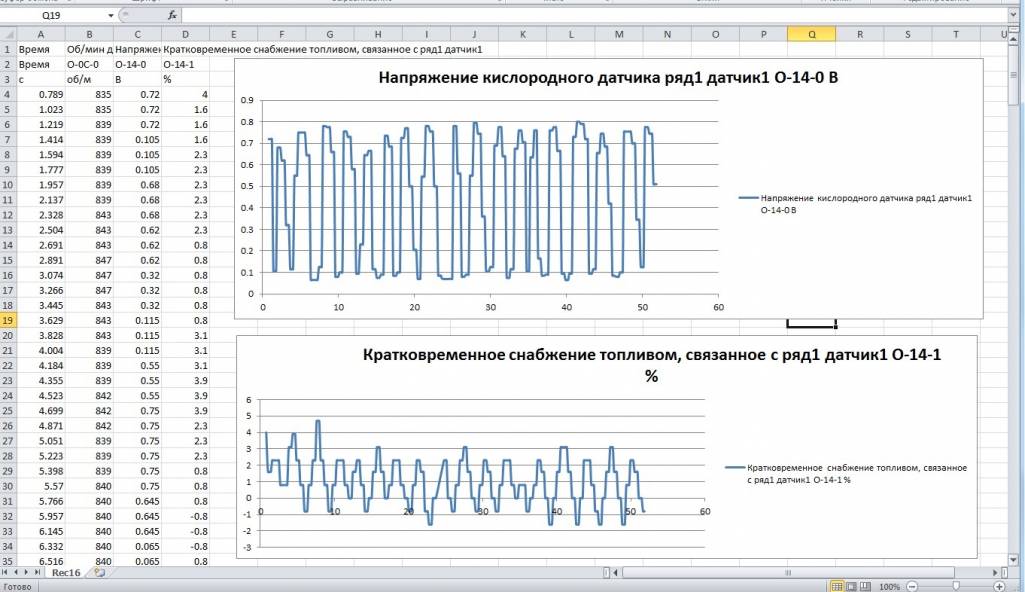Insert a new worksheet via tab icon
This screenshot has width=1025, height=592.
98,573
